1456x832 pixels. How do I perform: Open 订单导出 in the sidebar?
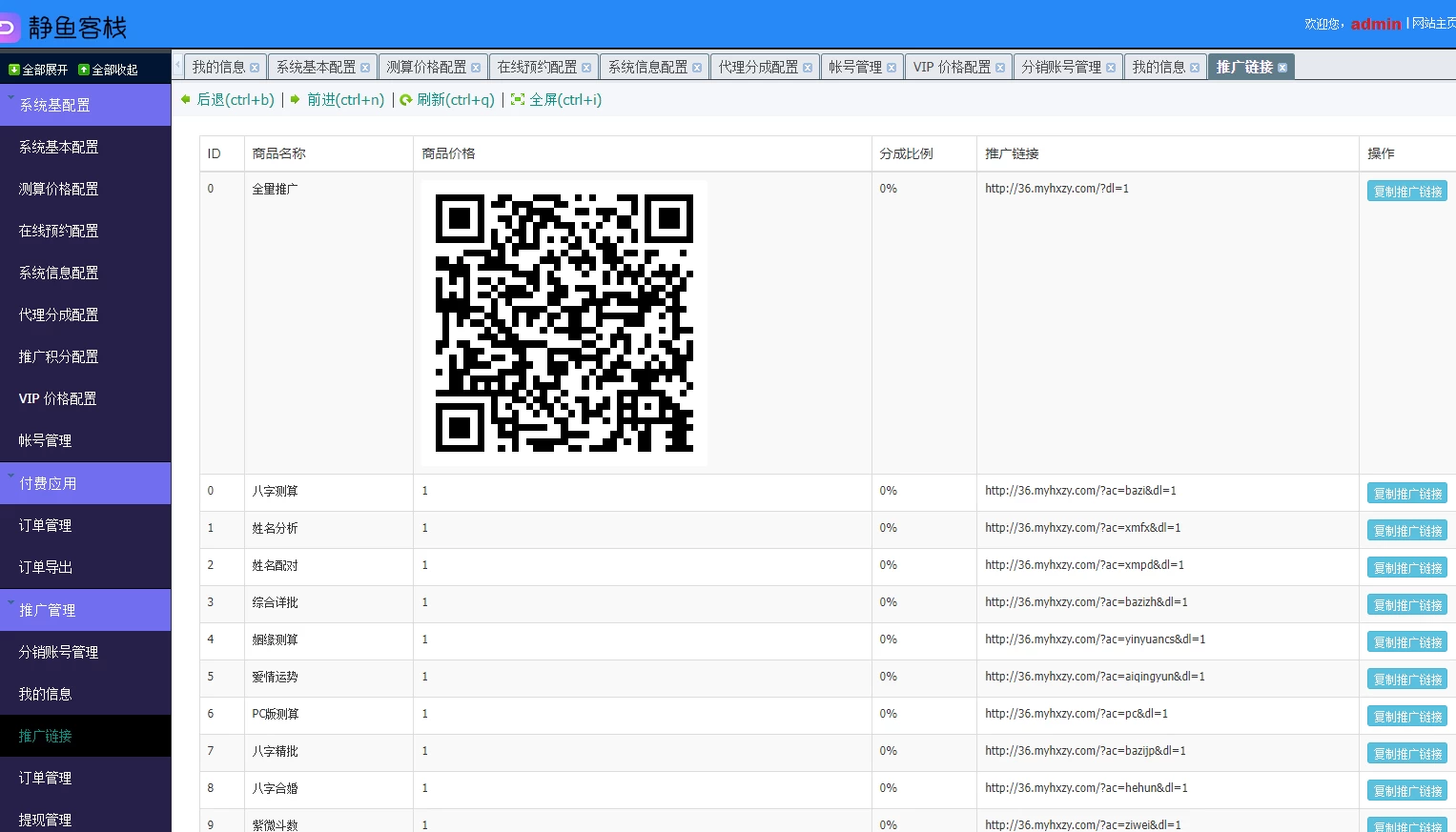[x=46, y=567]
